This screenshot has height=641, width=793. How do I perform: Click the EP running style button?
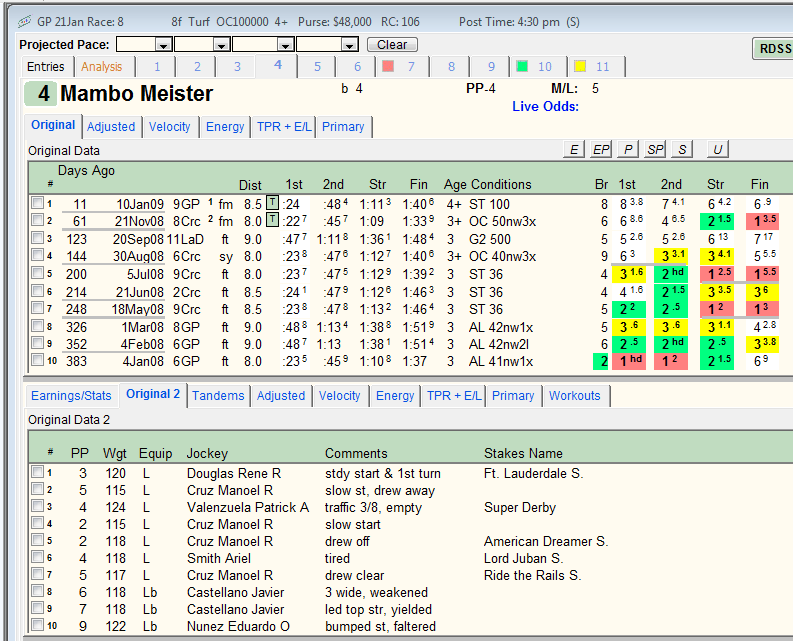pyautogui.click(x=601, y=150)
